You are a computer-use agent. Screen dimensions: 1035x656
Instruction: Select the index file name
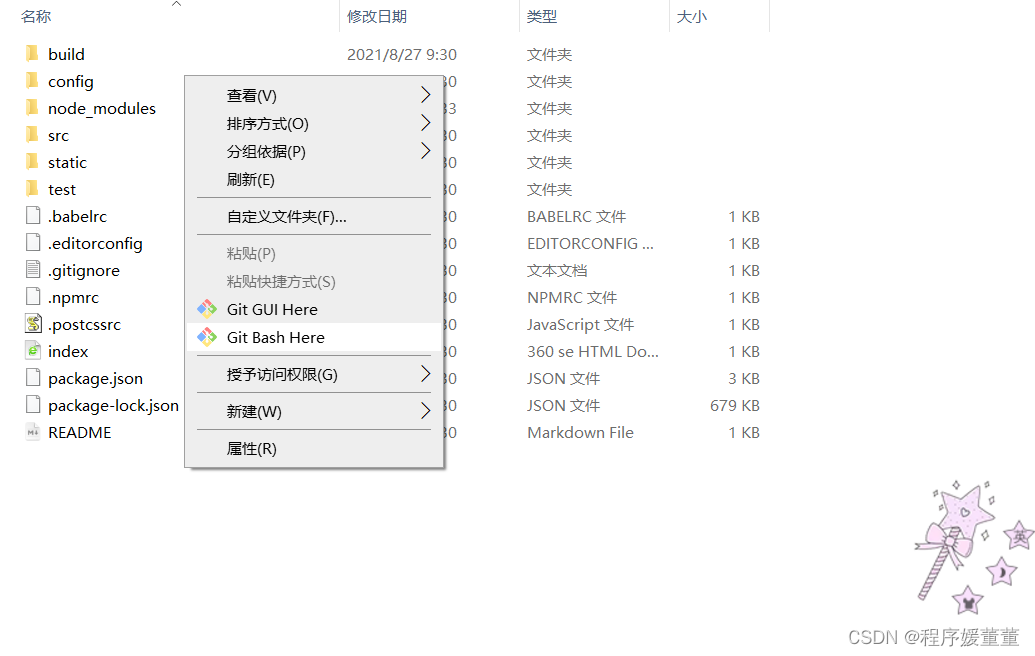point(68,352)
